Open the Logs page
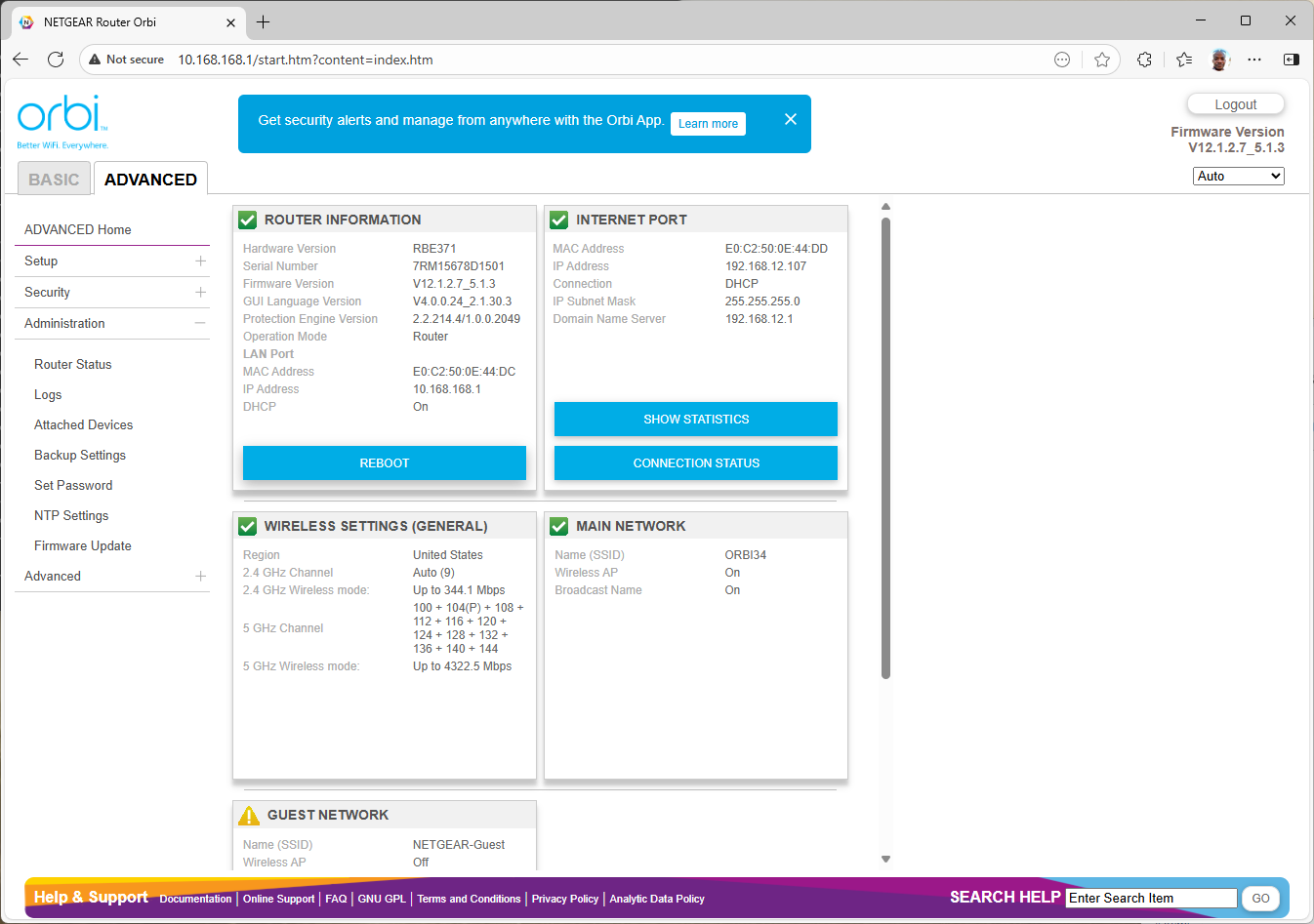This screenshot has height=924, width=1314. tap(48, 394)
